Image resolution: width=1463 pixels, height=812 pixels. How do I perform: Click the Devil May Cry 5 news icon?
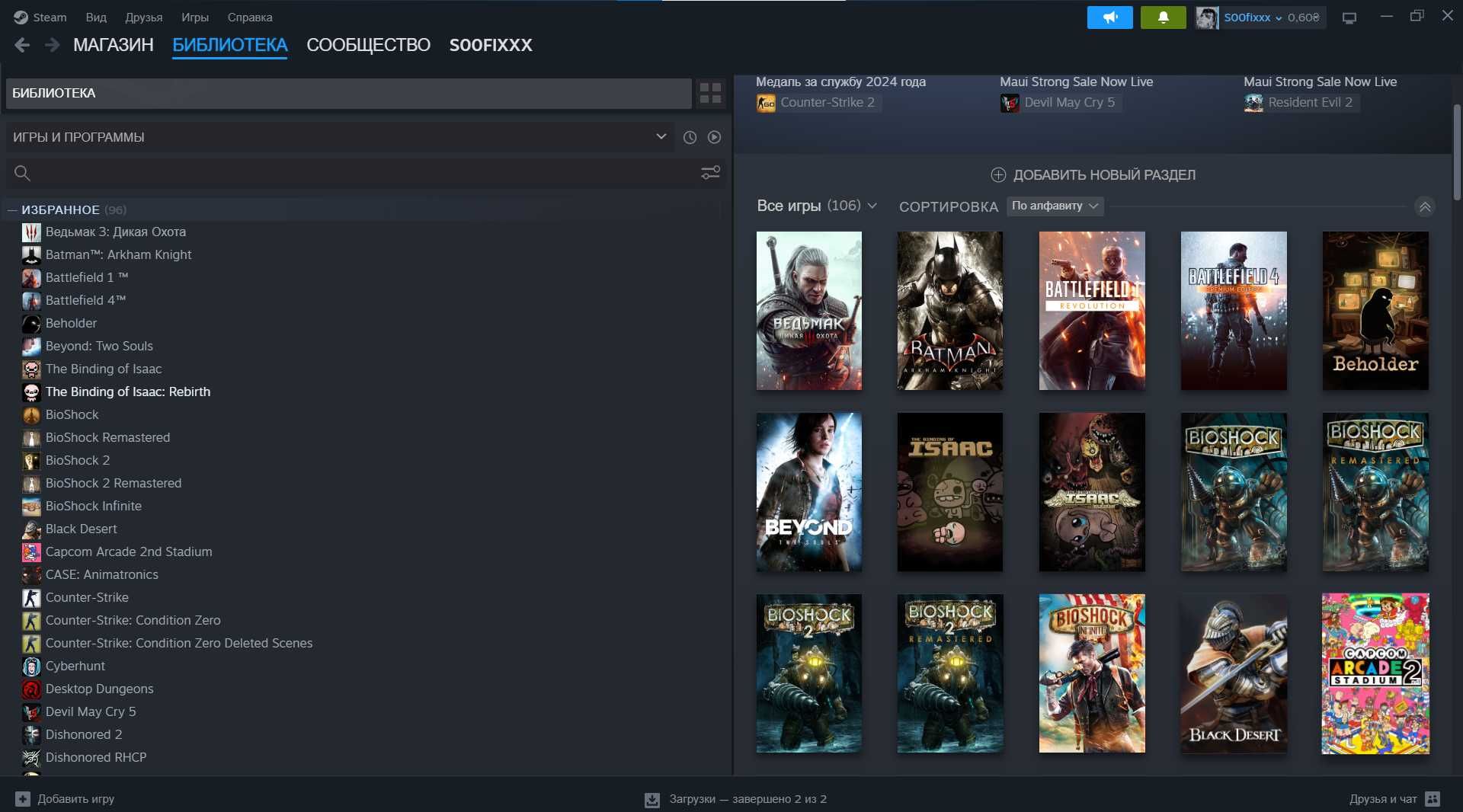(x=1010, y=103)
